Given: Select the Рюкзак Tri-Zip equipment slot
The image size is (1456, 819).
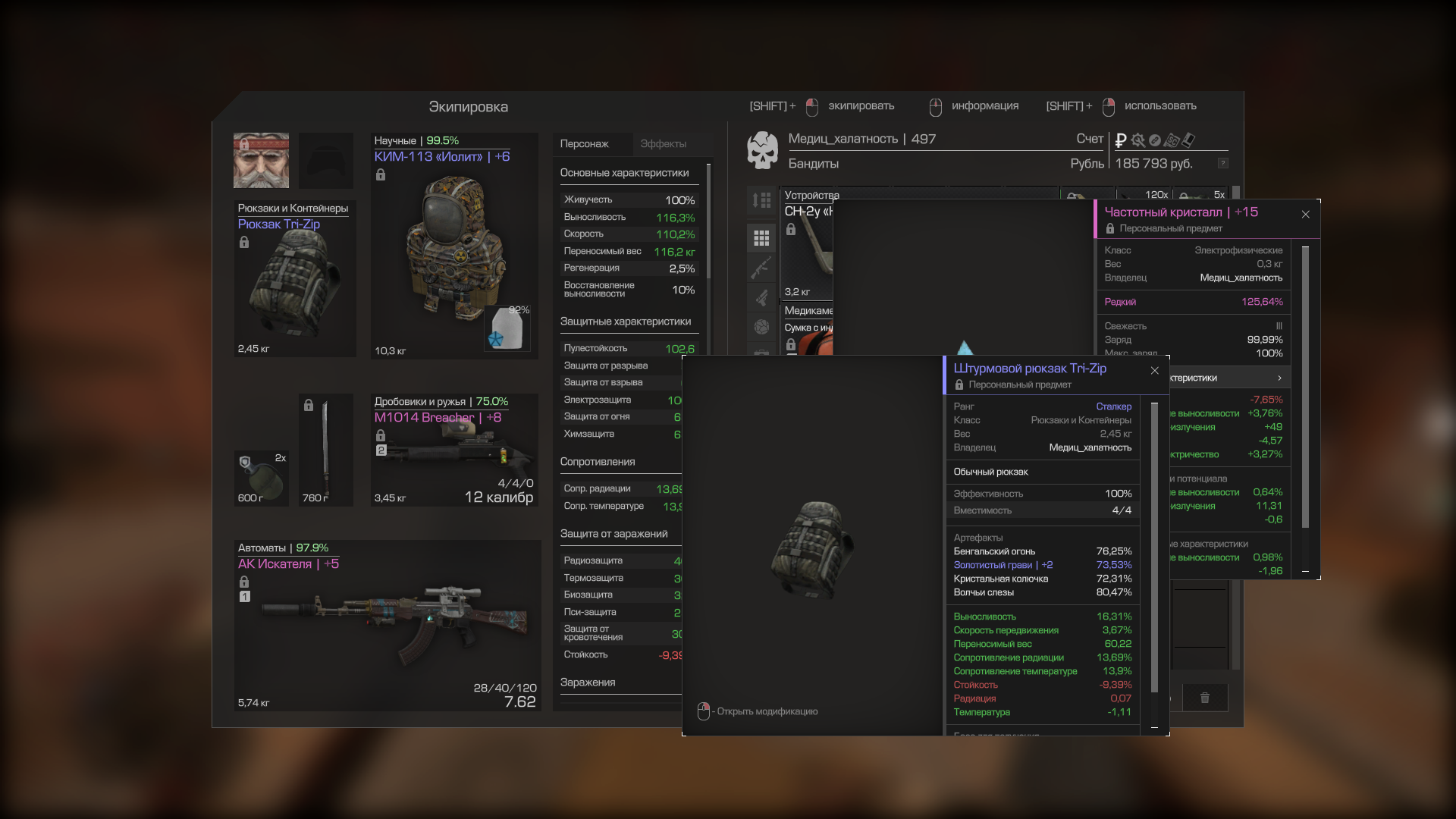Looking at the screenshot, I should 295,278.
